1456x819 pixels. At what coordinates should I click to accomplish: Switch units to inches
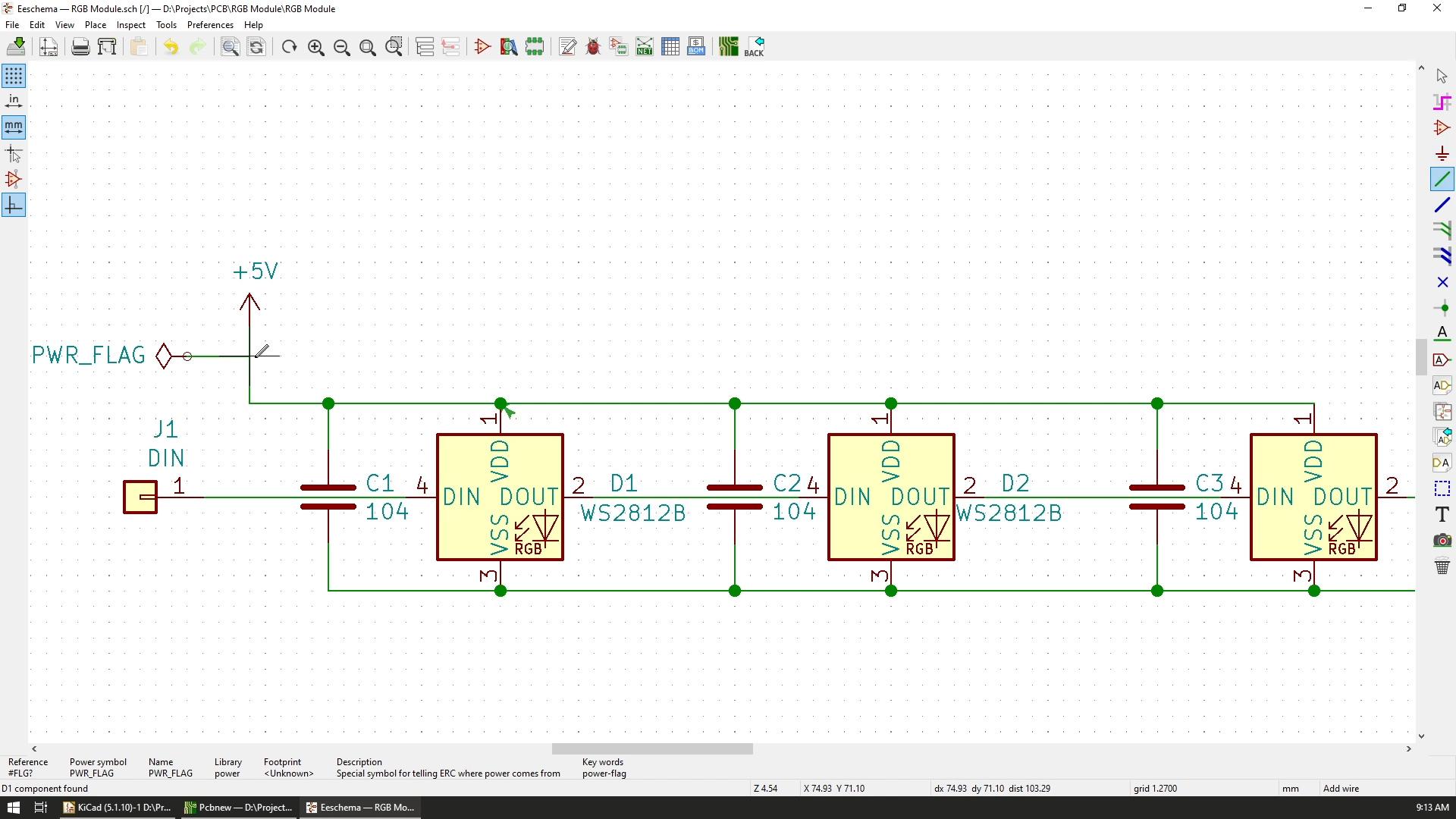coord(14,102)
